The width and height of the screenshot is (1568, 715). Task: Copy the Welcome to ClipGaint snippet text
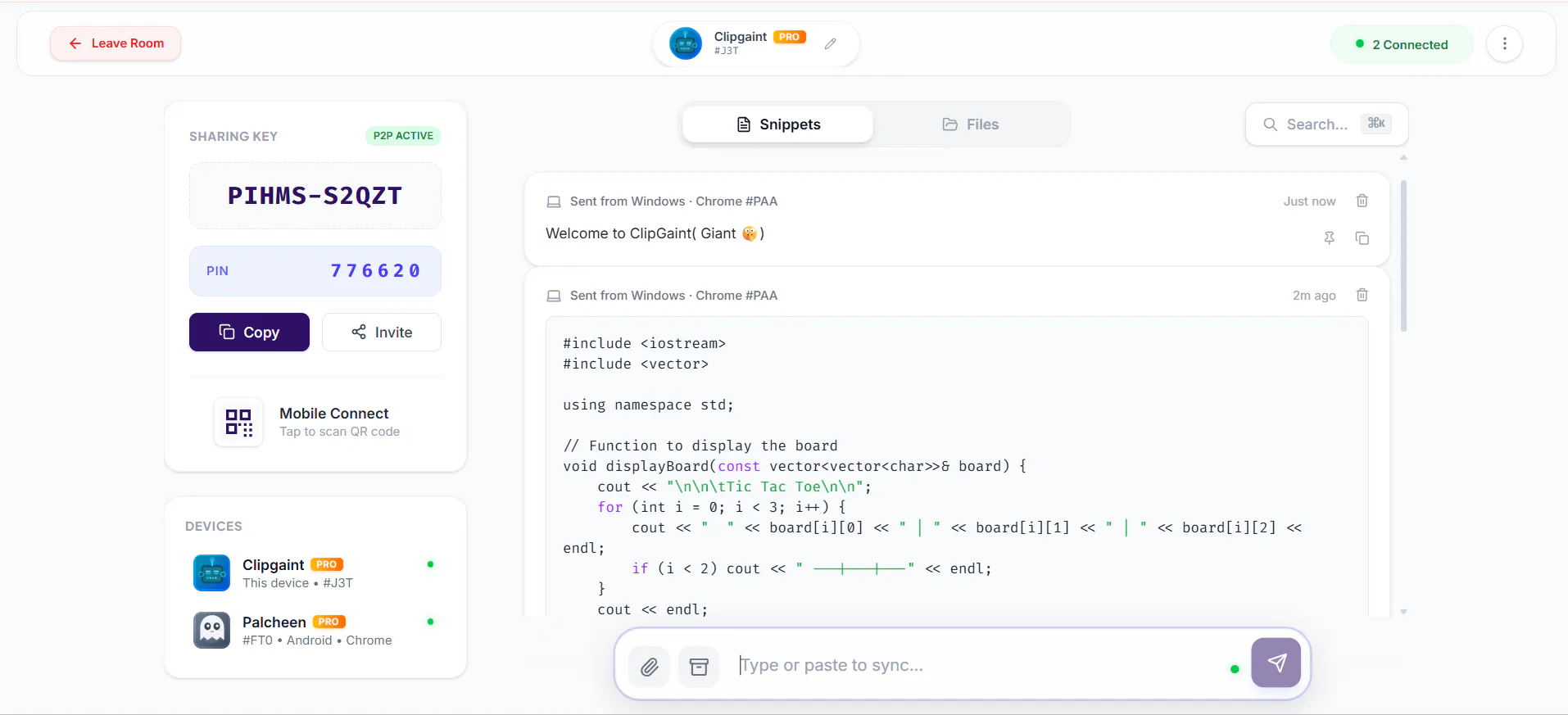1362,238
